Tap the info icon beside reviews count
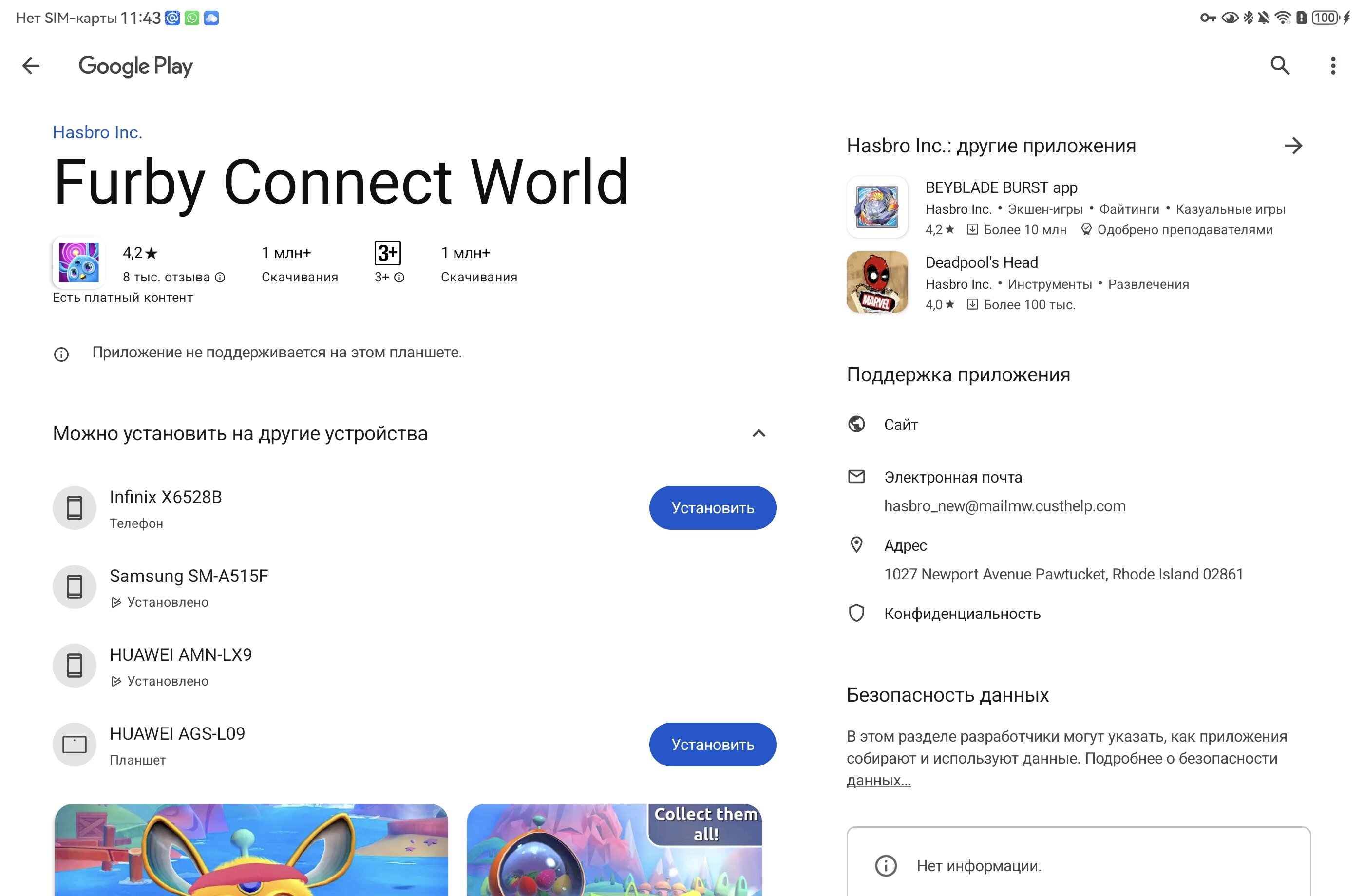Screen dimensions: 1364x896 [220, 277]
